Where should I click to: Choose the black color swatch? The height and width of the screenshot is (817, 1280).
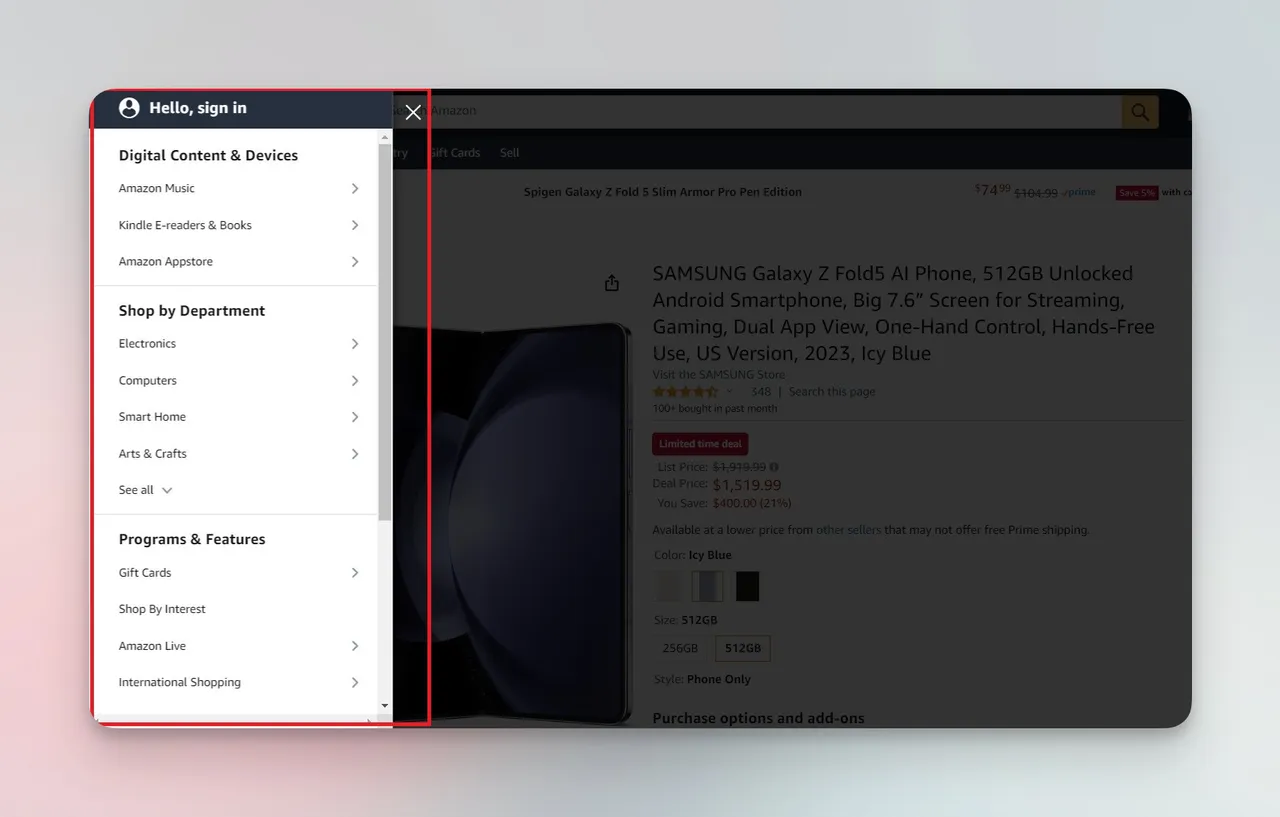coord(748,586)
